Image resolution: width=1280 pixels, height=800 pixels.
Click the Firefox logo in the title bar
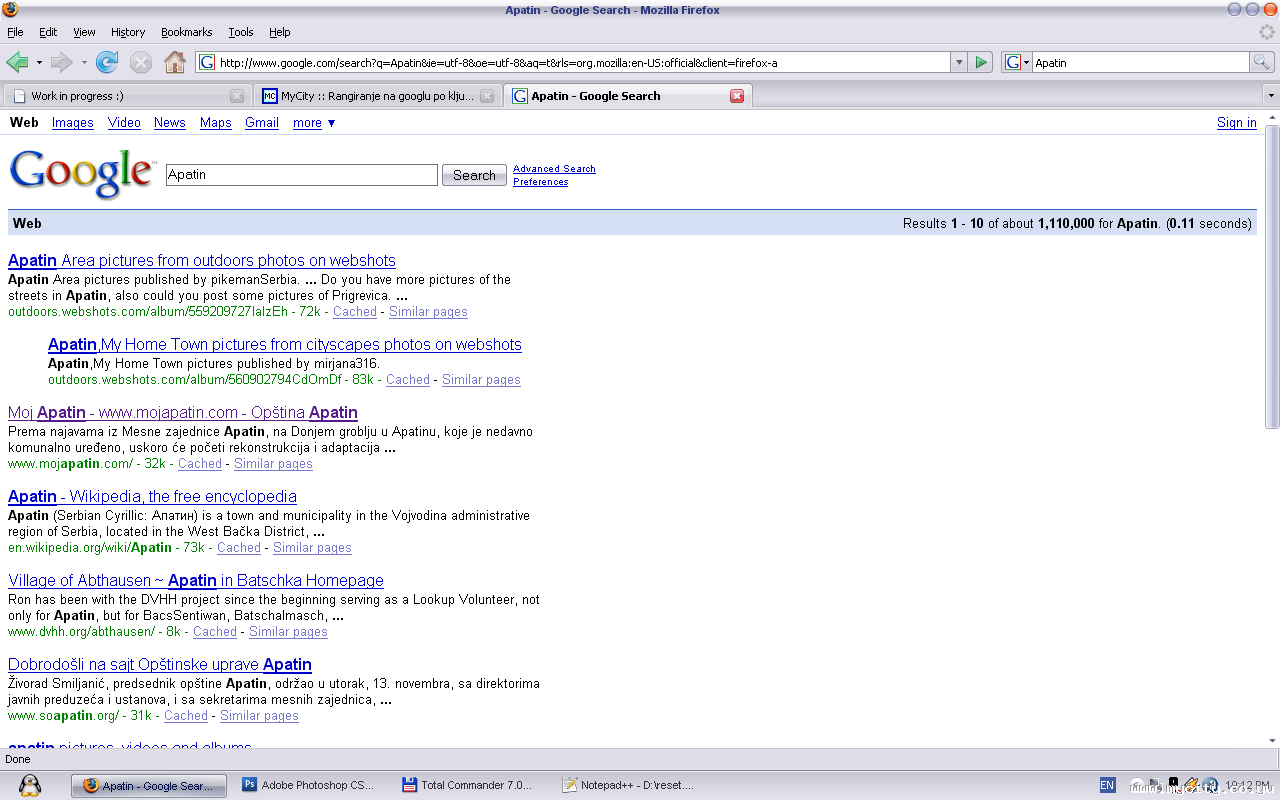[x=10, y=10]
